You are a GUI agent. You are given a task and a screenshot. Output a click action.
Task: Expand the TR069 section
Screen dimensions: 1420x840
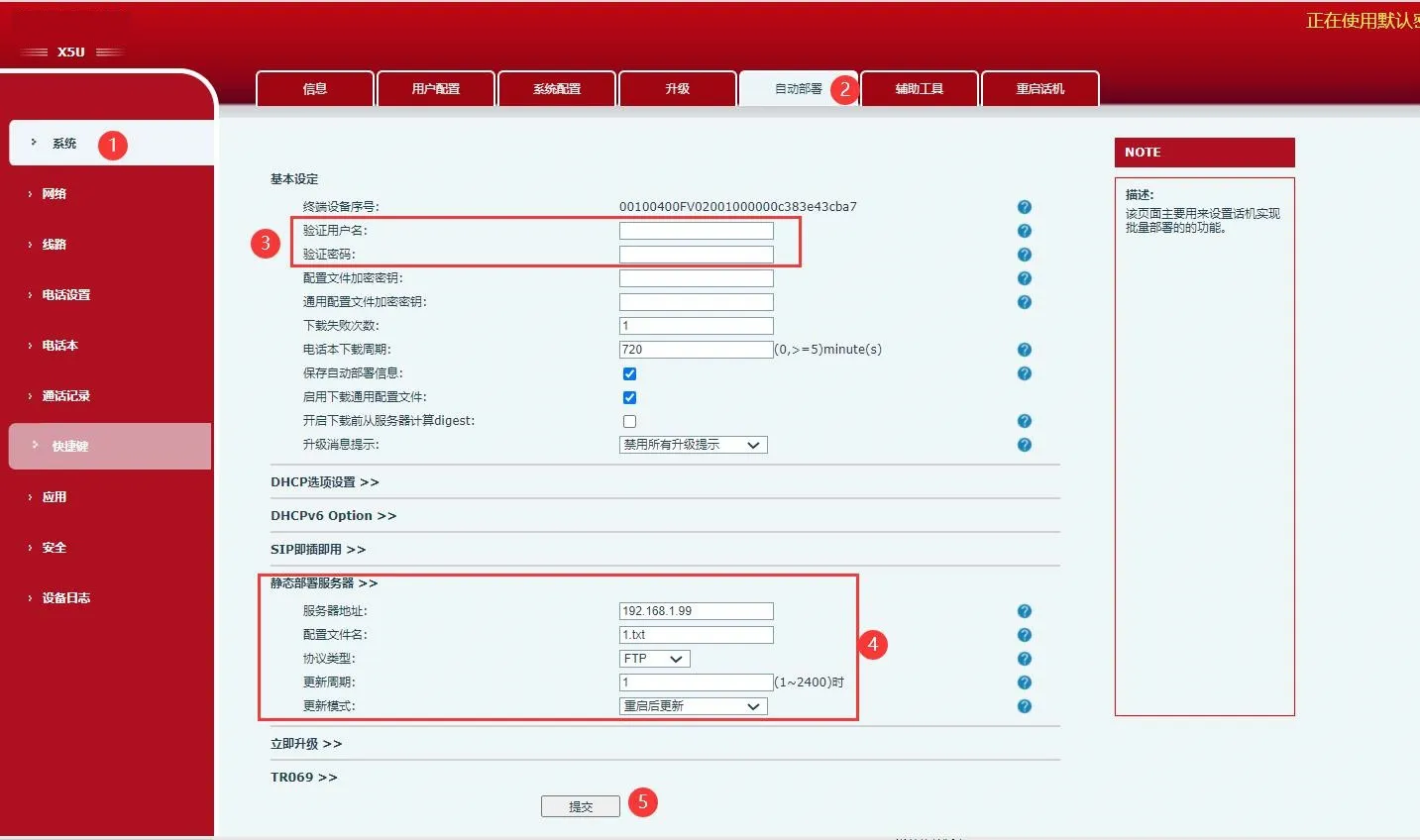(x=303, y=778)
